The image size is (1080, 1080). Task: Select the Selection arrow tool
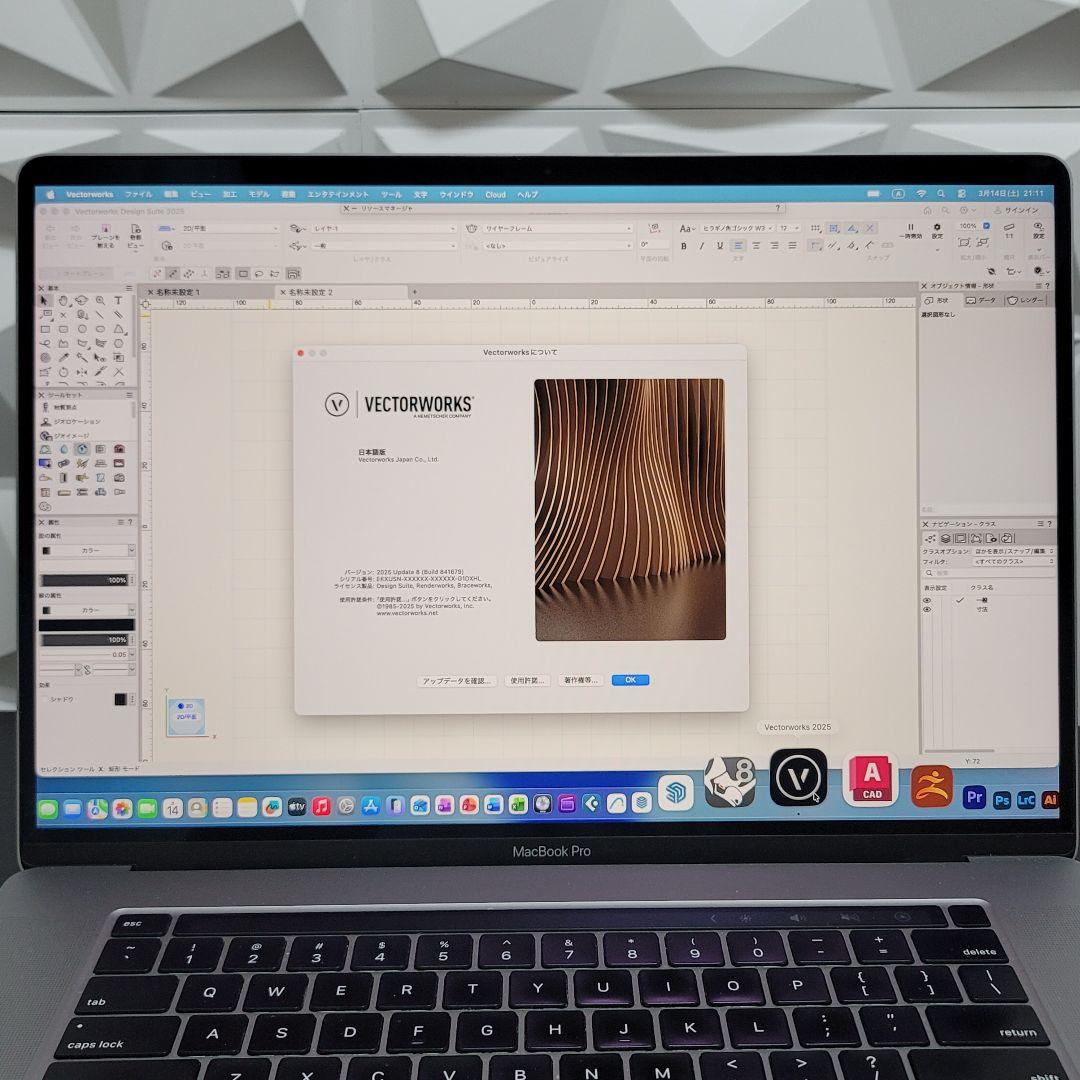45,300
